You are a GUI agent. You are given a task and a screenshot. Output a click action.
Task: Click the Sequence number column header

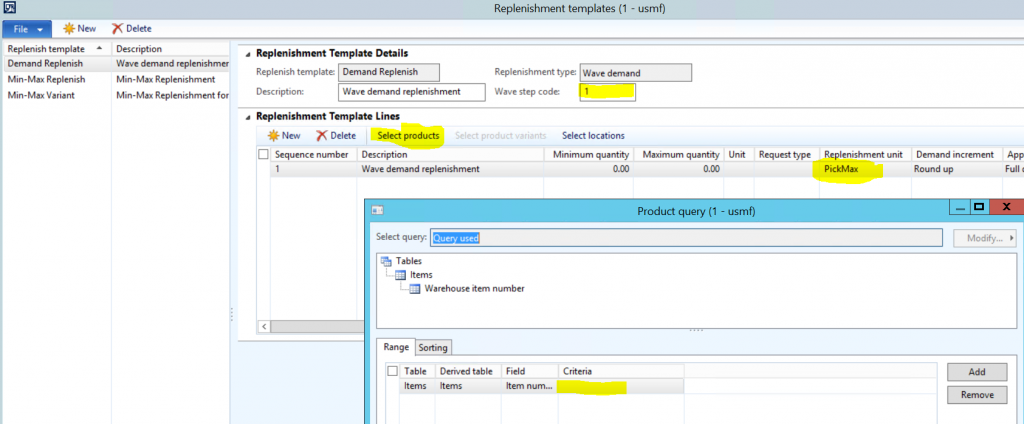[313, 155]
